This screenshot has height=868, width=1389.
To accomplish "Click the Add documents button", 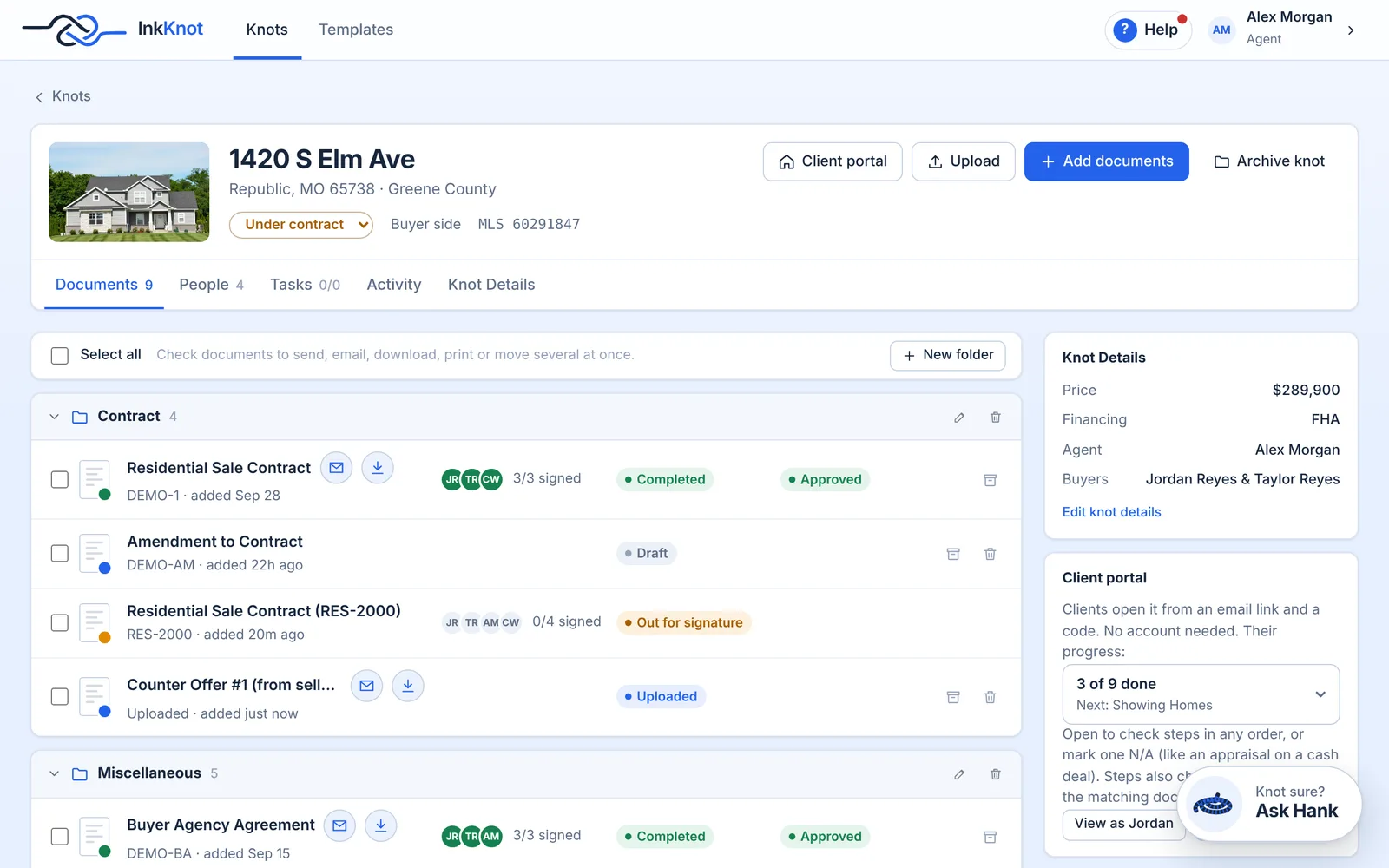I will [x=1107, y=161].
